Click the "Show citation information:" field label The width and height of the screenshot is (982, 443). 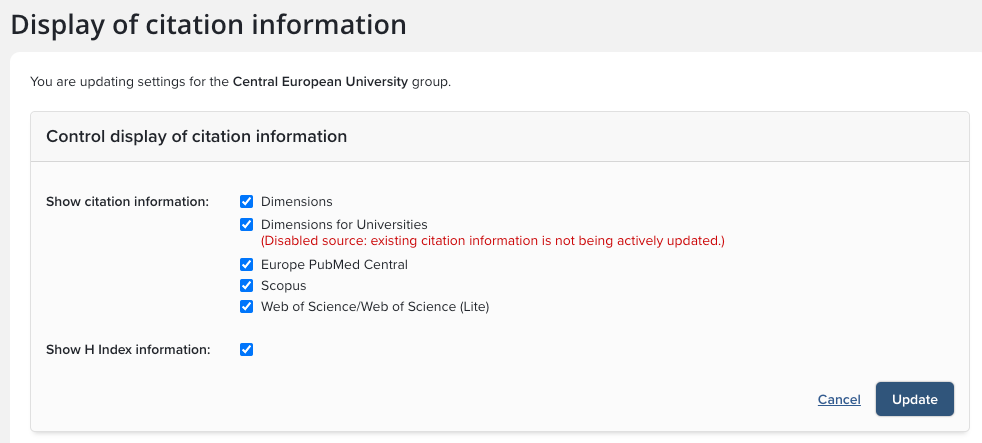pyautogui.click(x=127, y=202)
